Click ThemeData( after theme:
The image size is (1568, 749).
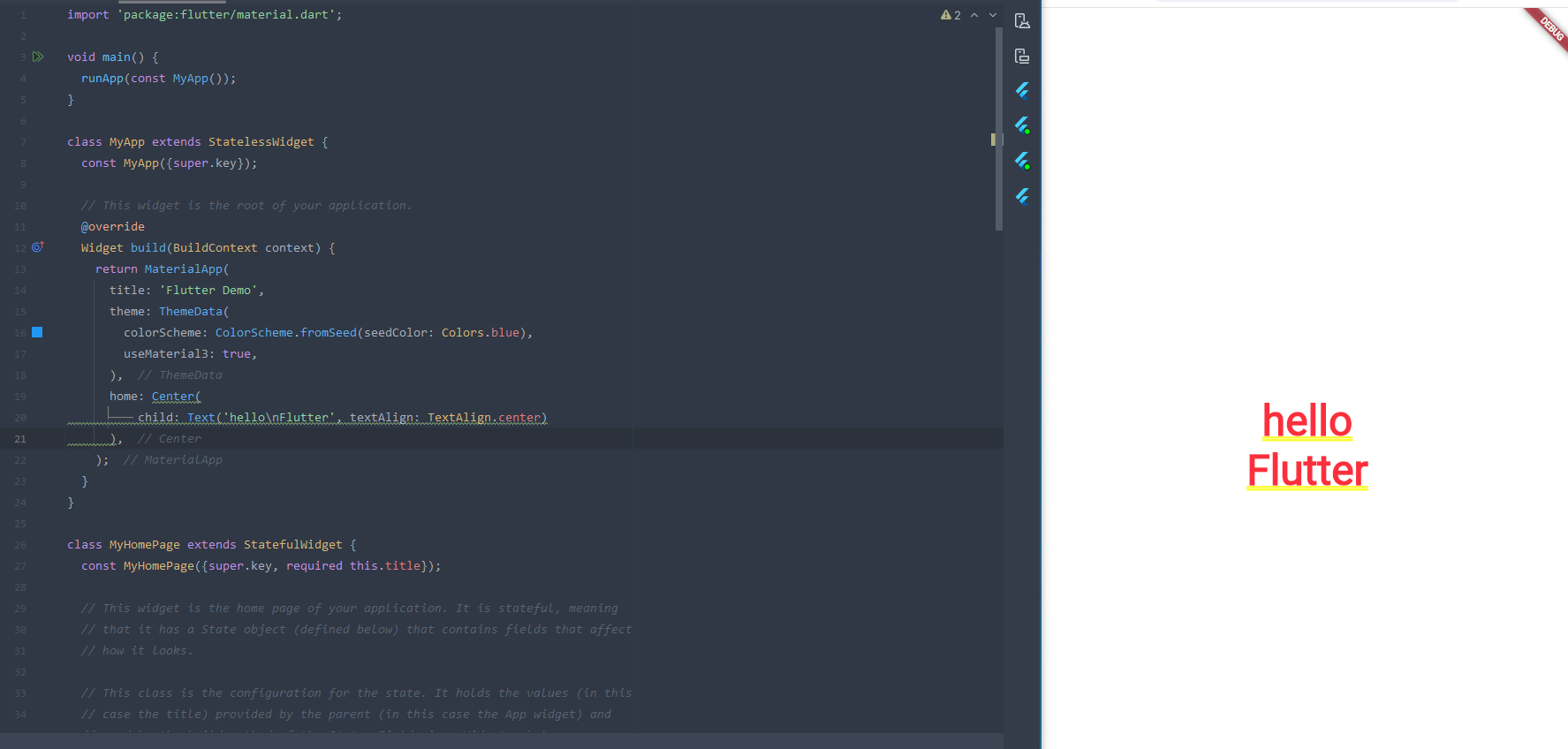pyautogui.click(x=193, y=312)
